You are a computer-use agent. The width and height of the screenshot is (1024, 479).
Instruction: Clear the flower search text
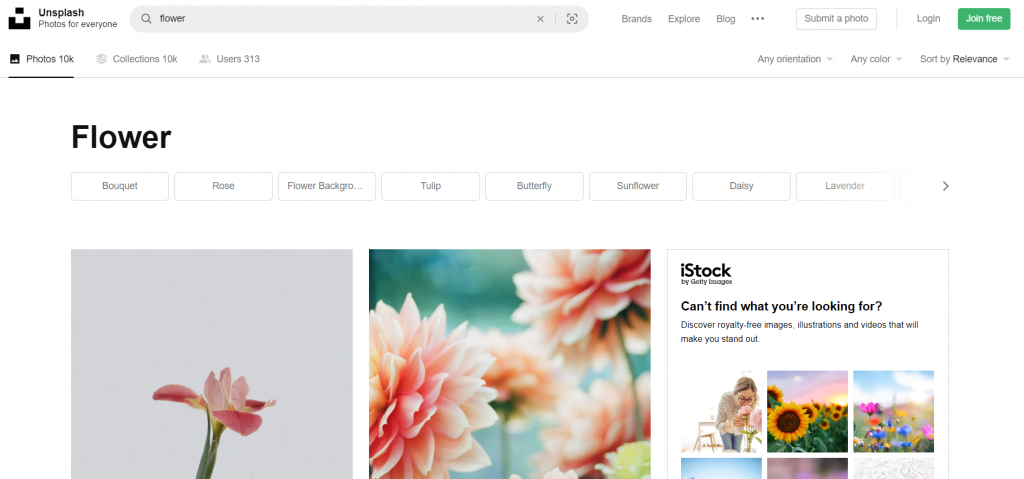pyautogui.click(x=540, y=19)
